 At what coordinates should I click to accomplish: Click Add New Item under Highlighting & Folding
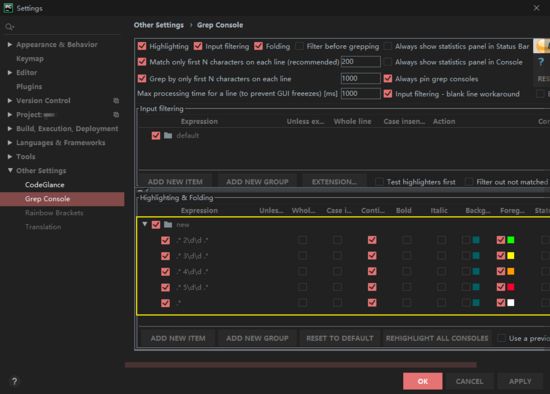tap(178, 338)
